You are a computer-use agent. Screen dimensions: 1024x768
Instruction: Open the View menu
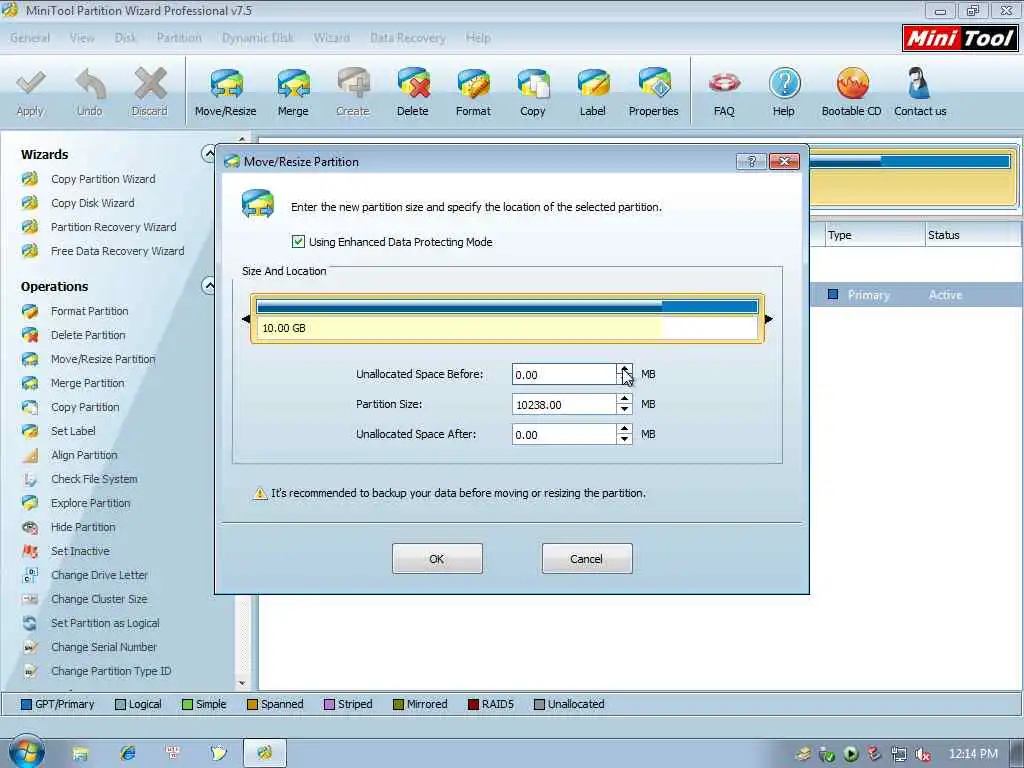82,38
